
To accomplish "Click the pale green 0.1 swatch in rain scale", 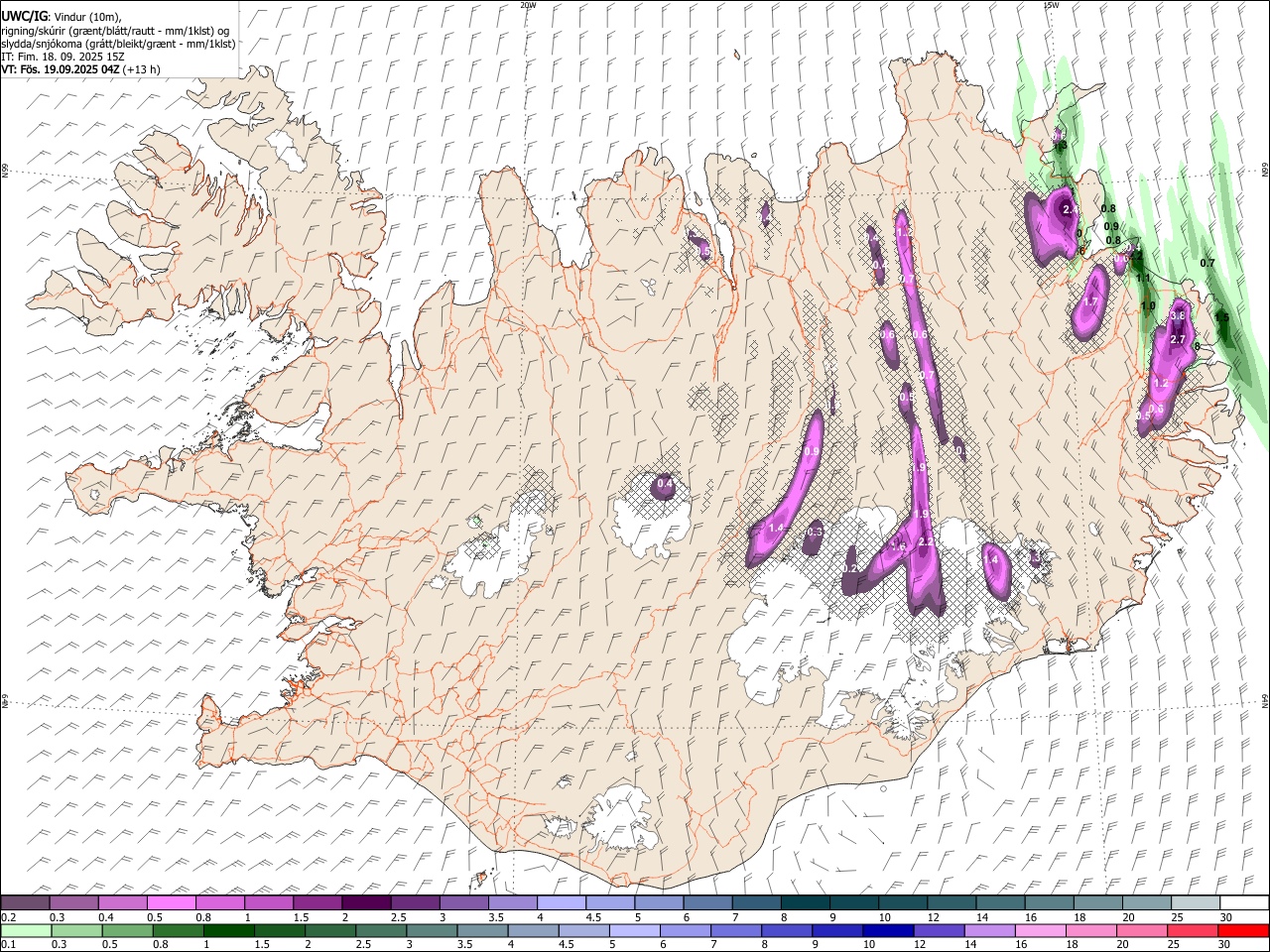I will [26, 931].
